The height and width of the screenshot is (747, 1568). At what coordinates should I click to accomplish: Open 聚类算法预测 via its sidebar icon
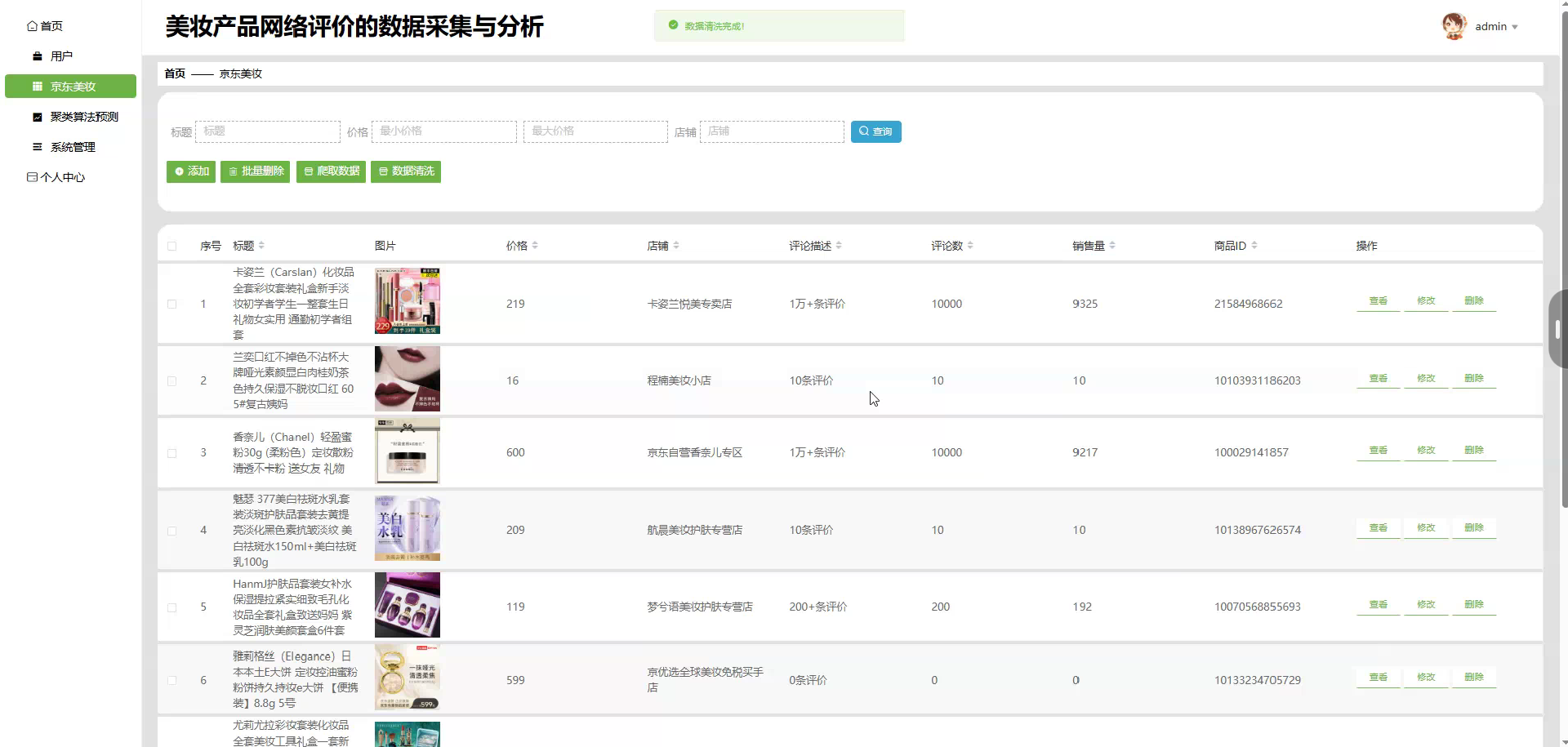pyautogui.click(x=36, y=116)
